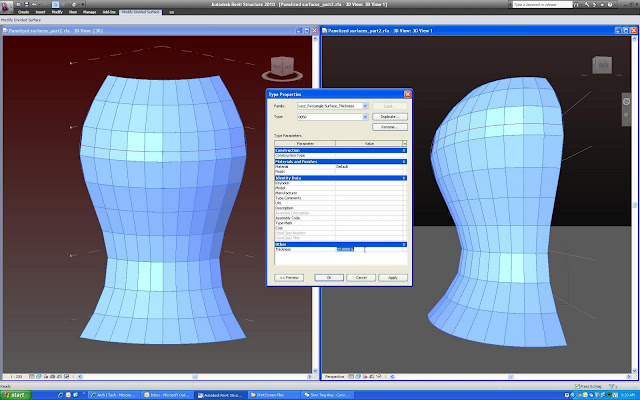Click the 1:200 view scale in left view
640x400 pixels.
tap(16, 376)
